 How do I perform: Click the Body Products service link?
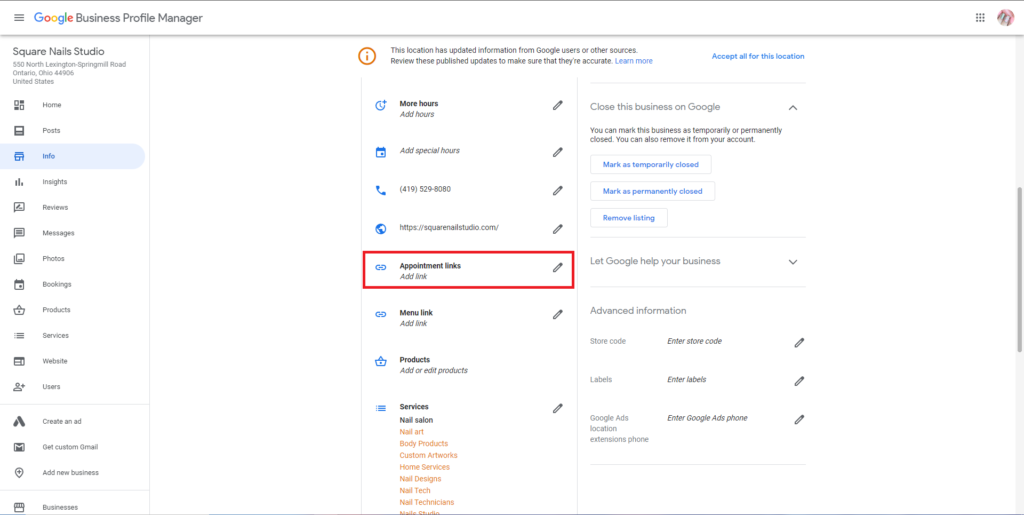[424, 444]
